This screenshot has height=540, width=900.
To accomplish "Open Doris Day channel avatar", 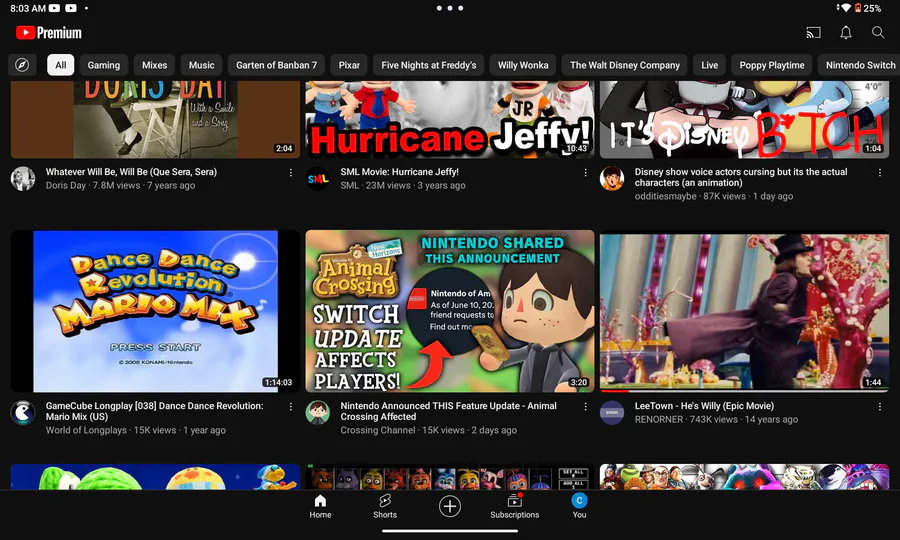I will coord(23,178).
